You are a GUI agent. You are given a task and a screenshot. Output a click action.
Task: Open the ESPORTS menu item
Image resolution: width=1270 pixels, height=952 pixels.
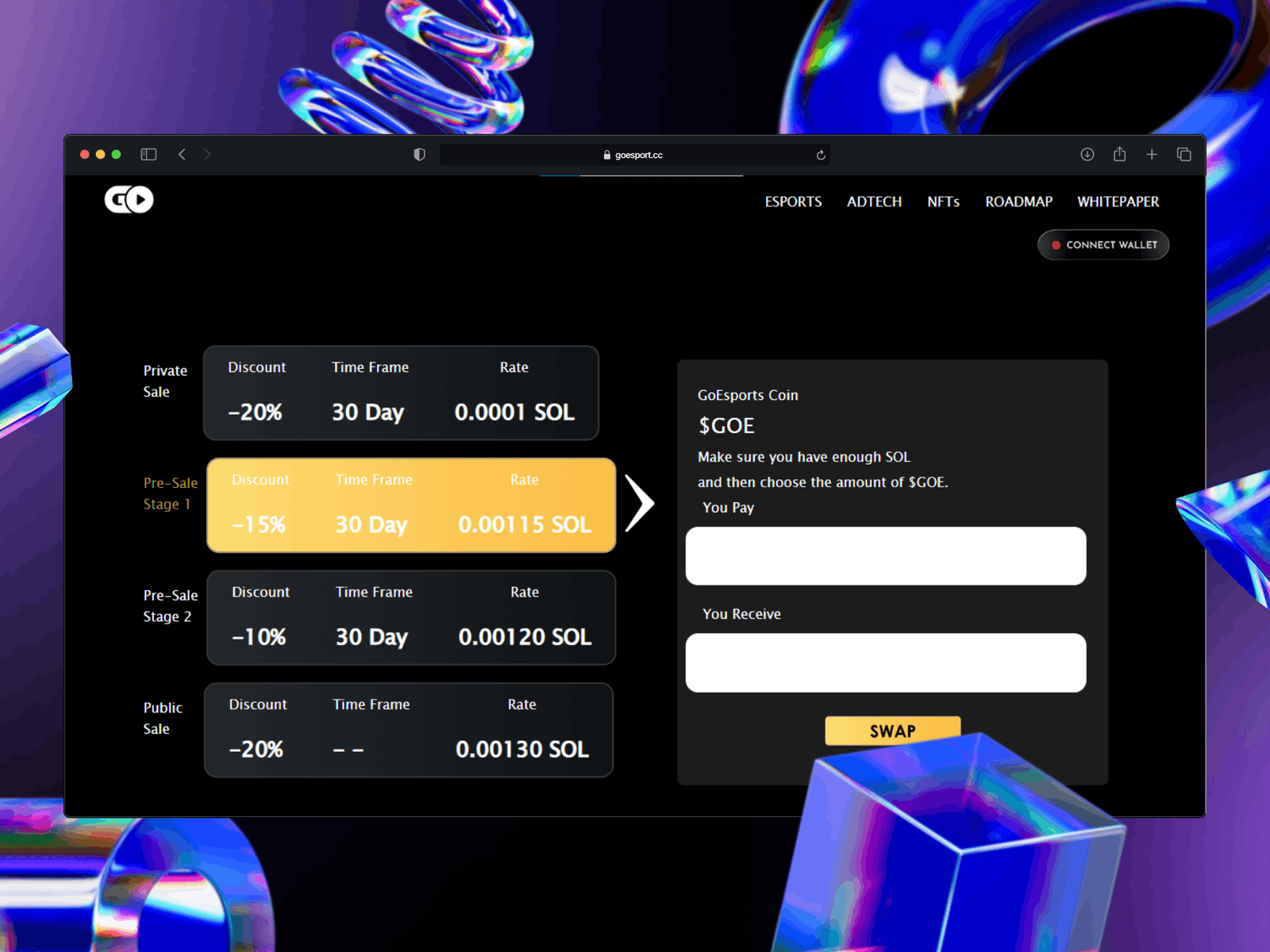pos(793,202)
